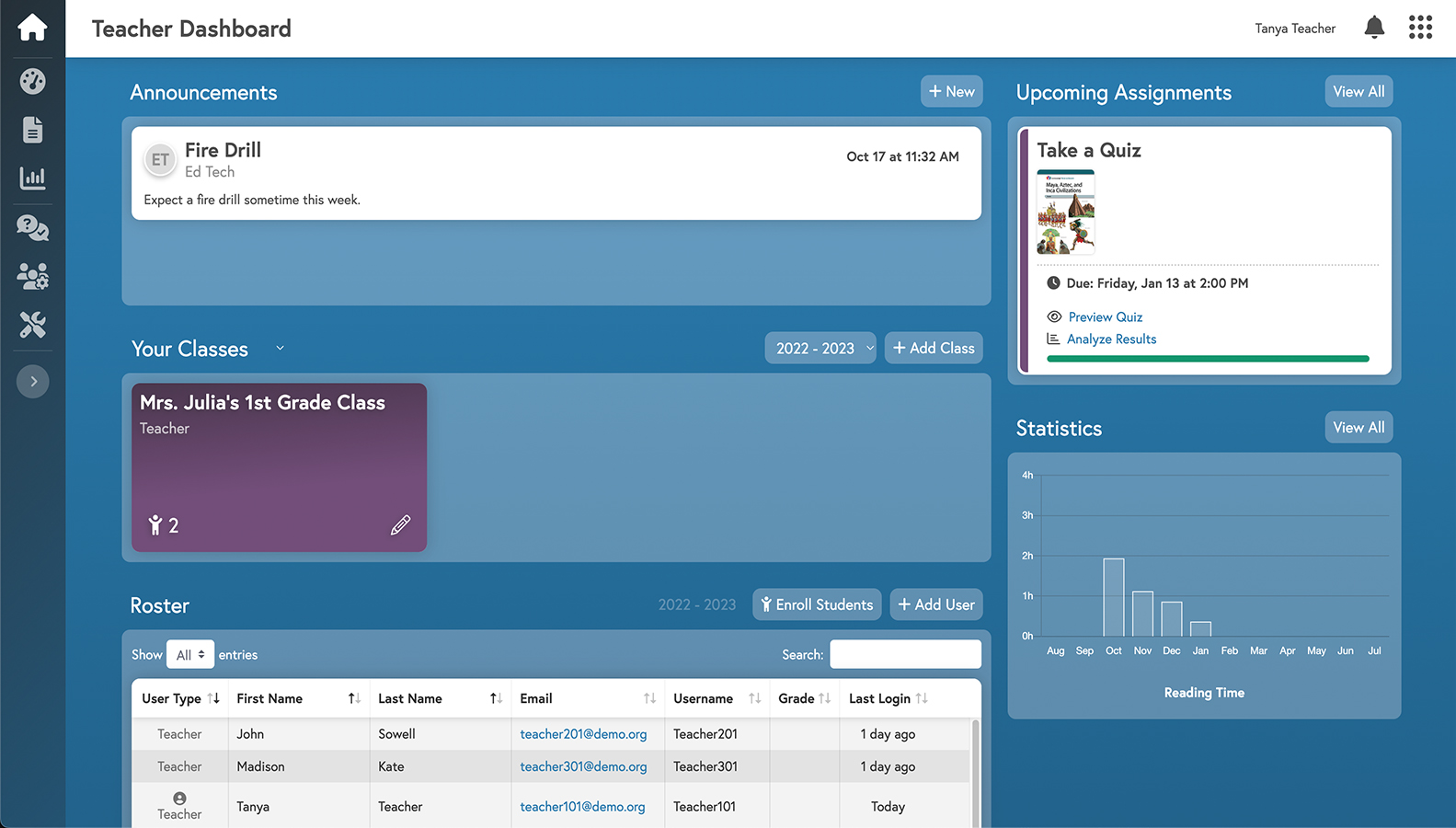Click the roster Search input field
This screenshot has height=828, width=1456.
[x=905, y=655]
